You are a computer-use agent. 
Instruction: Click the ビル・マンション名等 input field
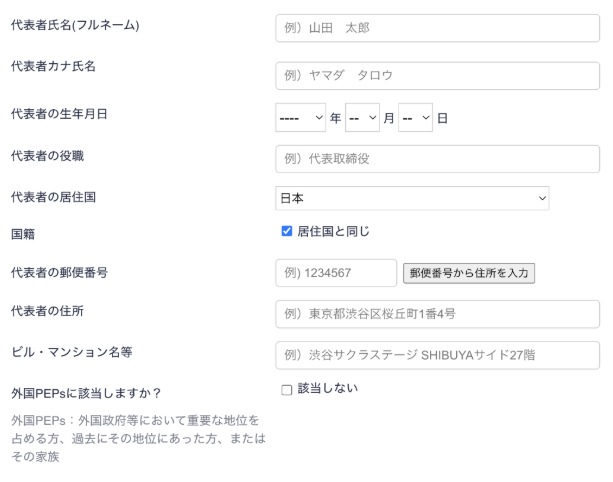(437, 356)
